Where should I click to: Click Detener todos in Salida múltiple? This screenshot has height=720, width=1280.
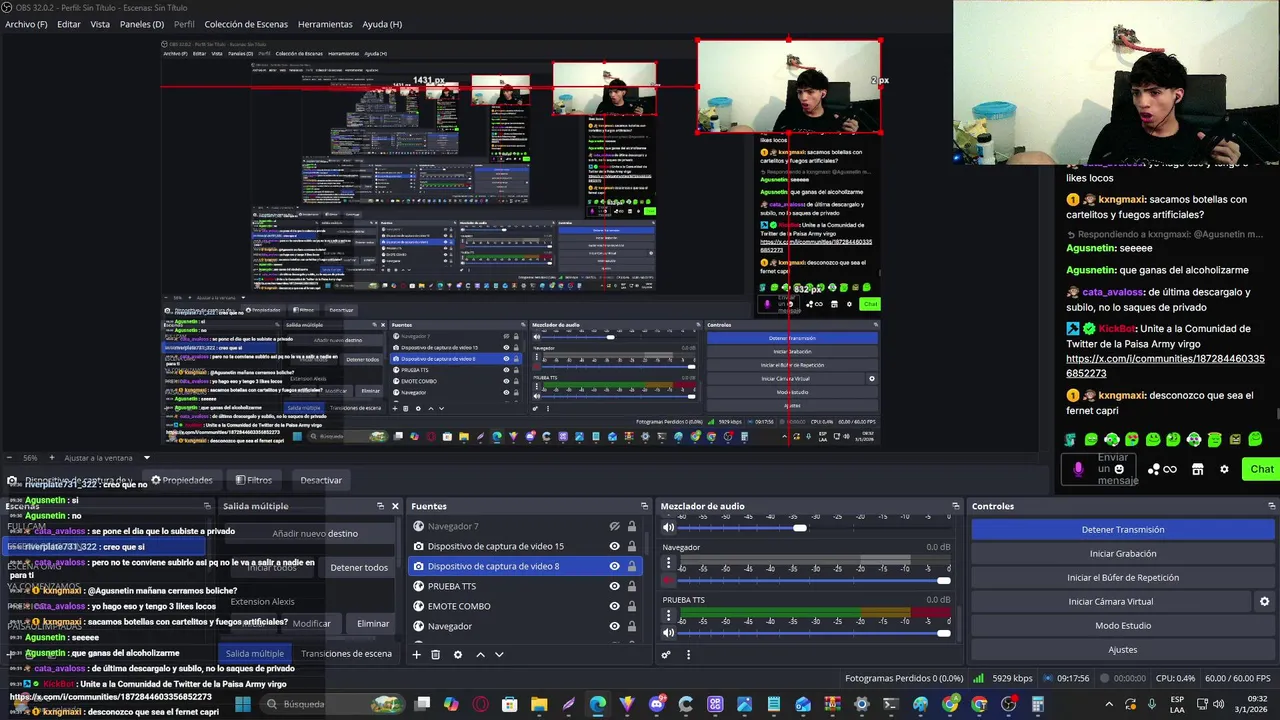tap(359, 568)
